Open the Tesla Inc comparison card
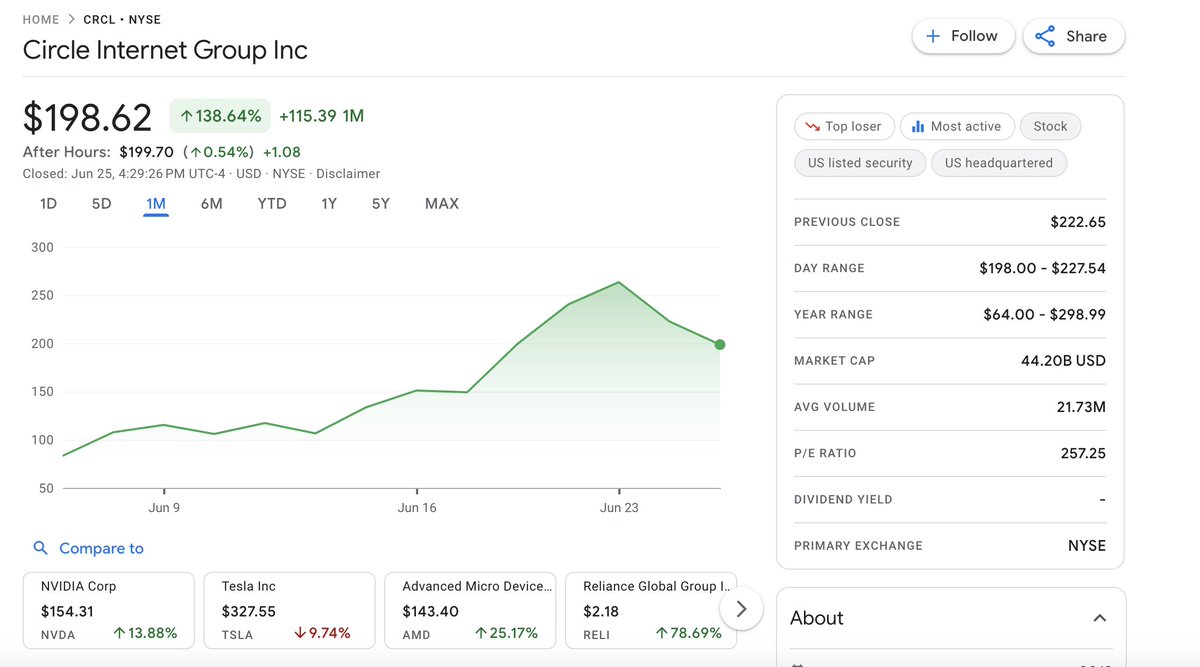 289,609
